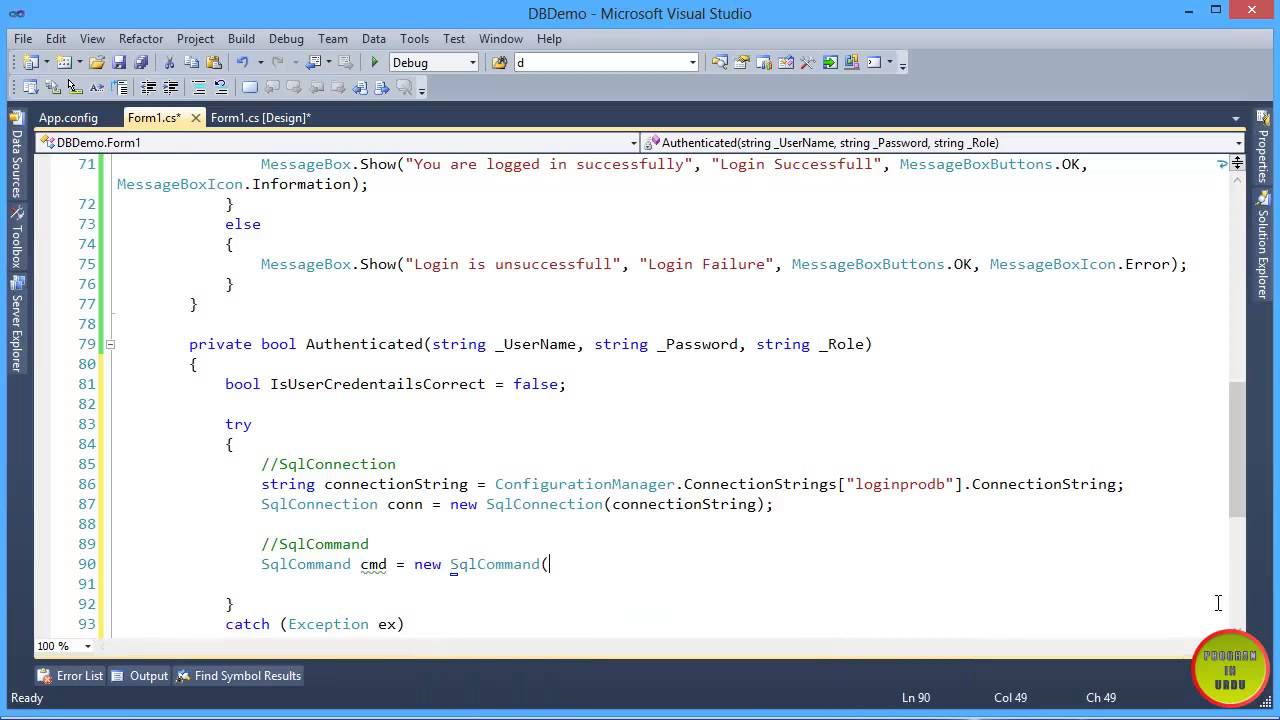1280x720 pixels.
Task: Click the Decrease Indent icon
Action: (148, 87)
